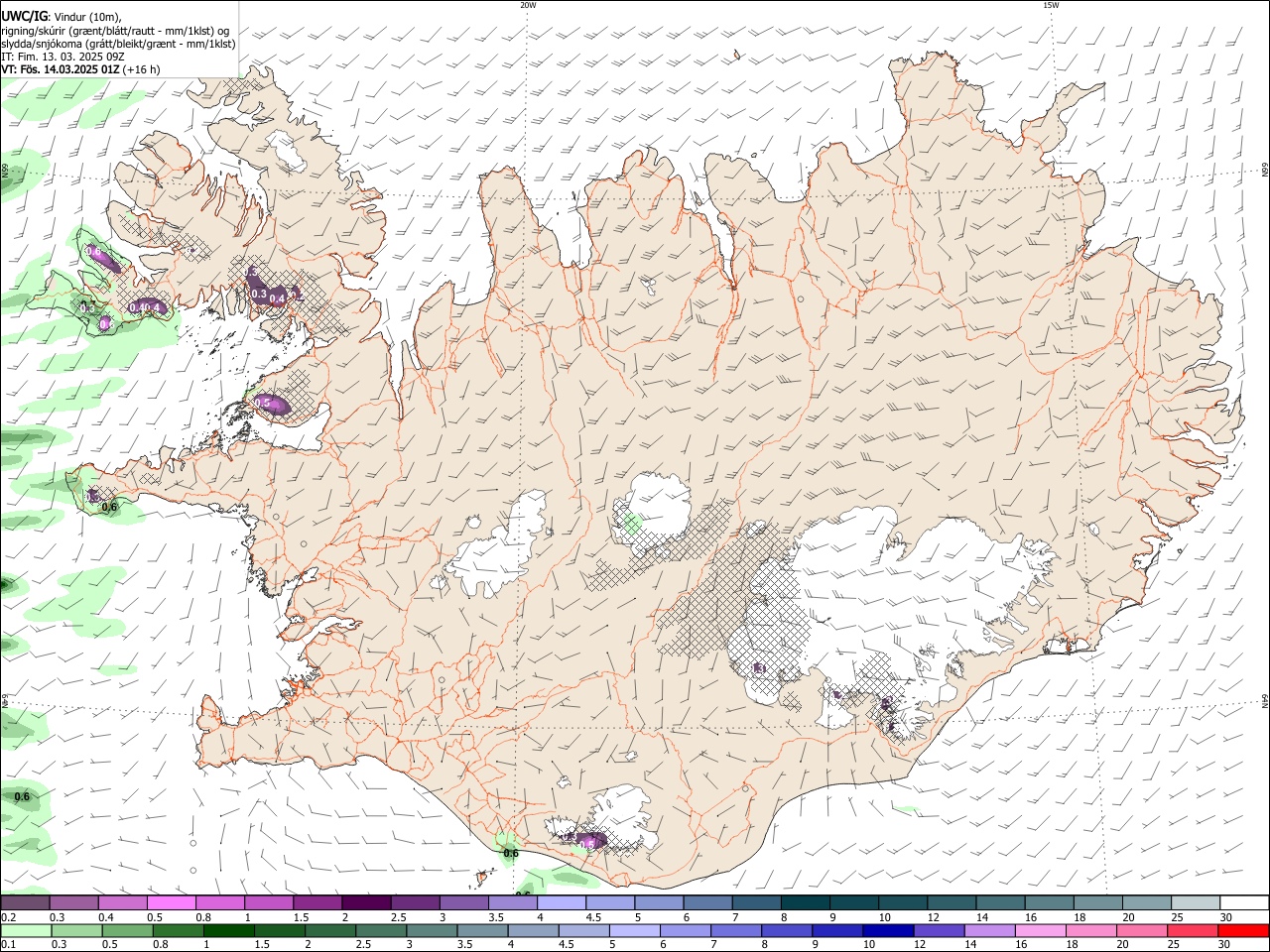Click the dark purple 2 mm snow swatch
Screen dimensions: 1270x952
(365, 902)
